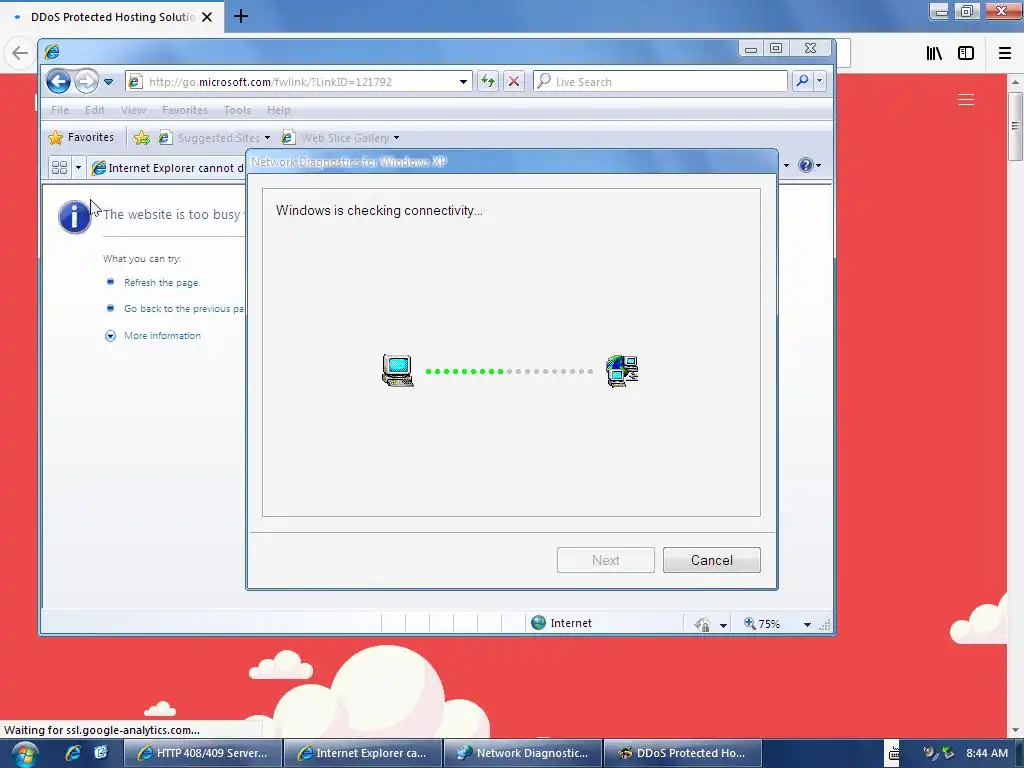Click the local computer icon in diagnostics
1024x768 pixels.
(x=397, y=370)
